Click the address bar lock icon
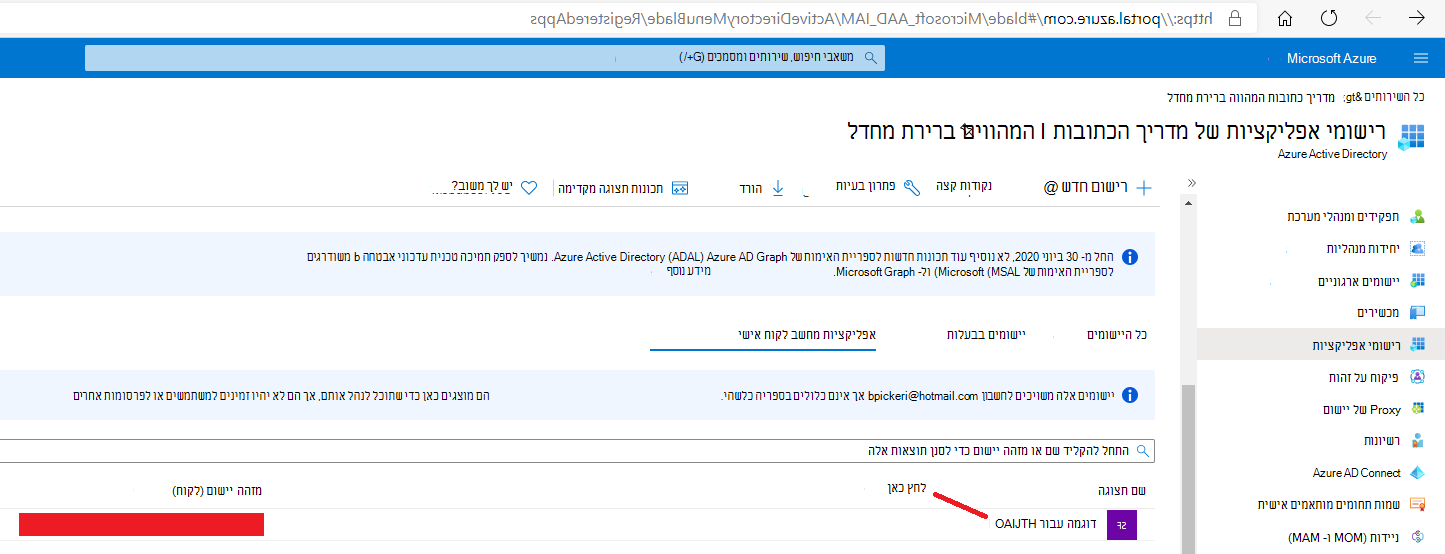This screenshot has width=1445, height=554. click(1234, 18)
